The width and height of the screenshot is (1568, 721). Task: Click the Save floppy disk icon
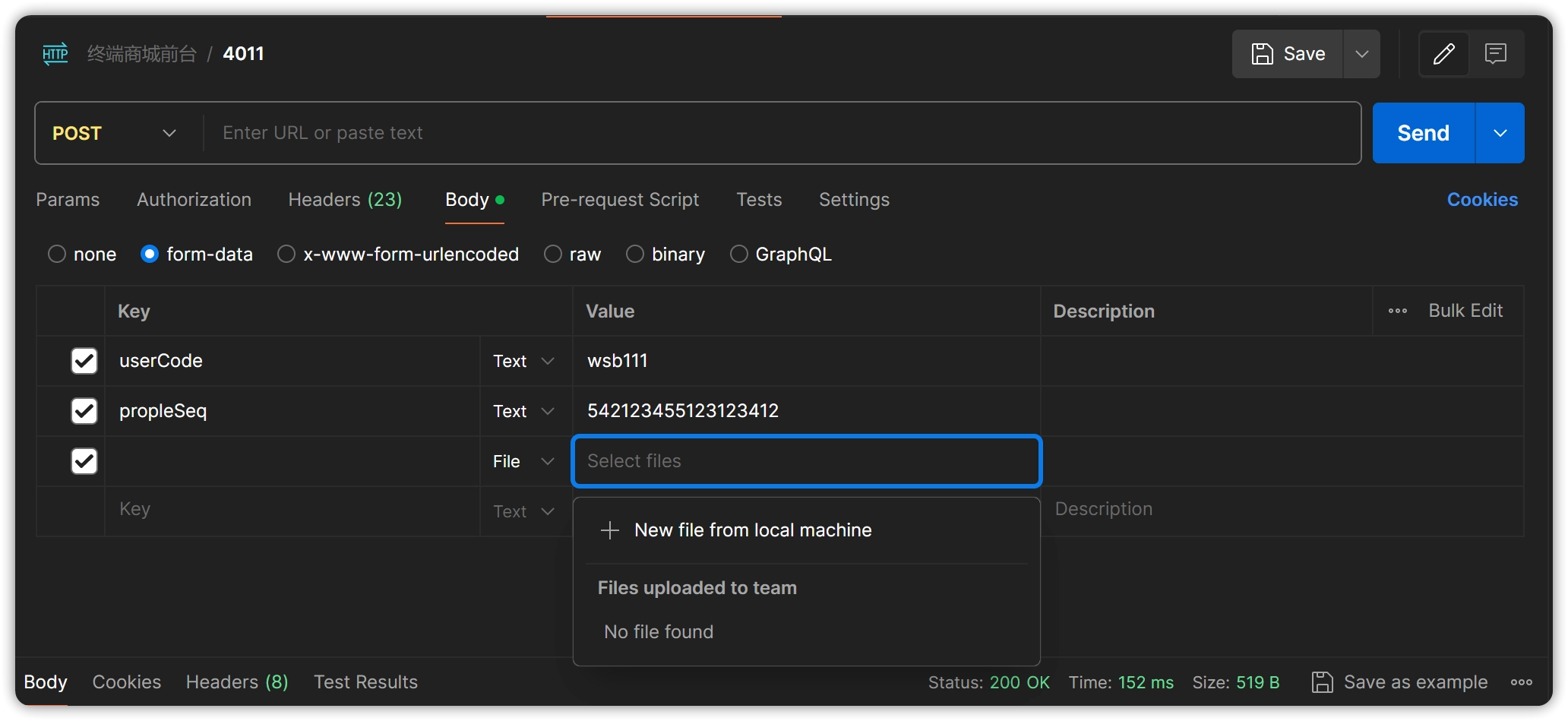[1262, 54]
